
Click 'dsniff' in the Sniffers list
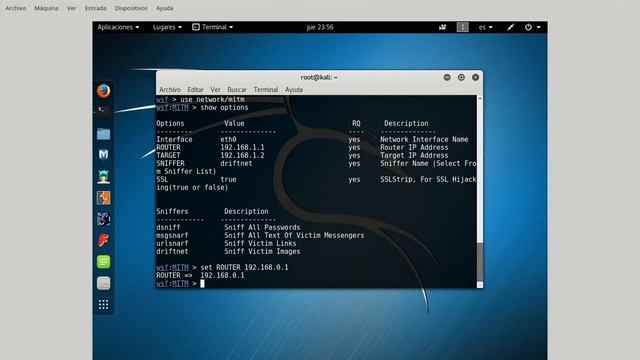pos(168,227)
